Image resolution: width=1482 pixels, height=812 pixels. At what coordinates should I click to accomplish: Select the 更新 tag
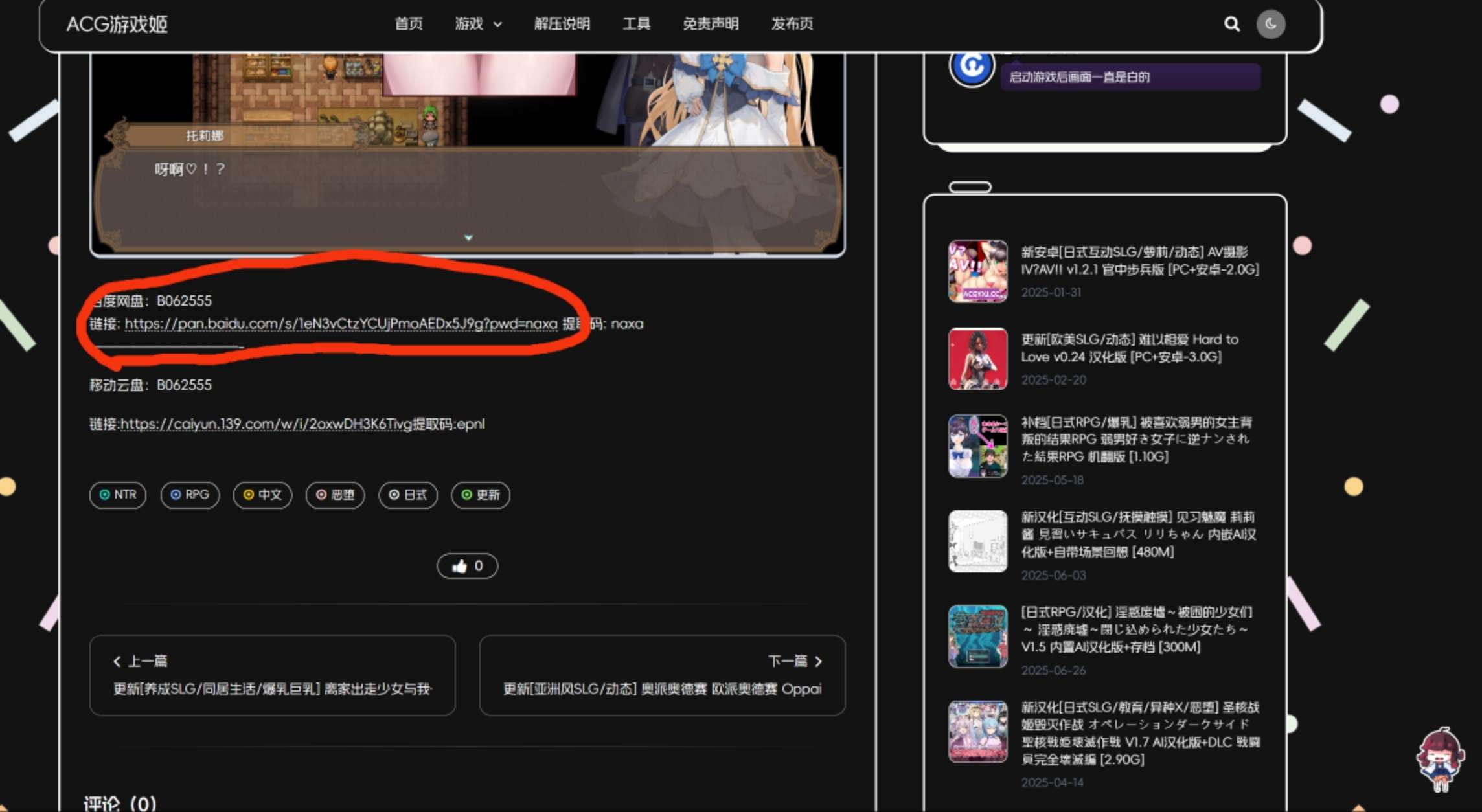pyautogui.click(x=481, y=495)
